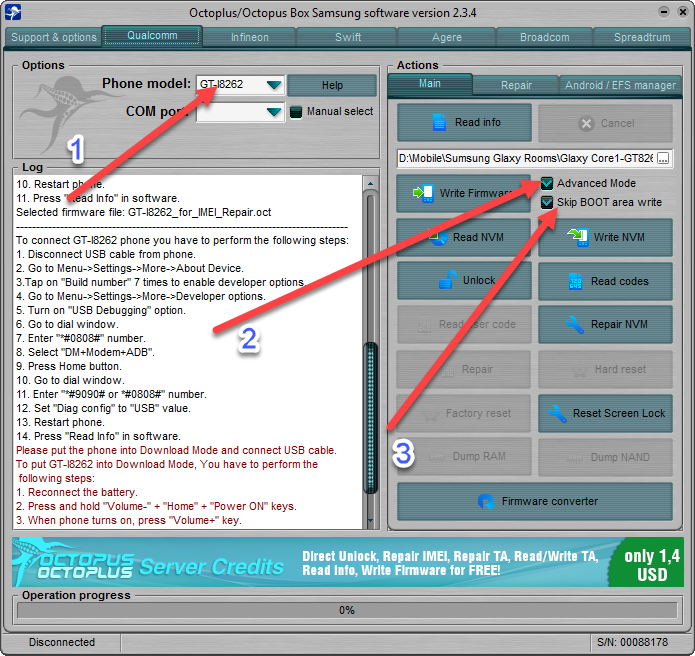
Task: Click log line '3. When phone turns on, press "Volume+" key.'
Action: (129, 520)
